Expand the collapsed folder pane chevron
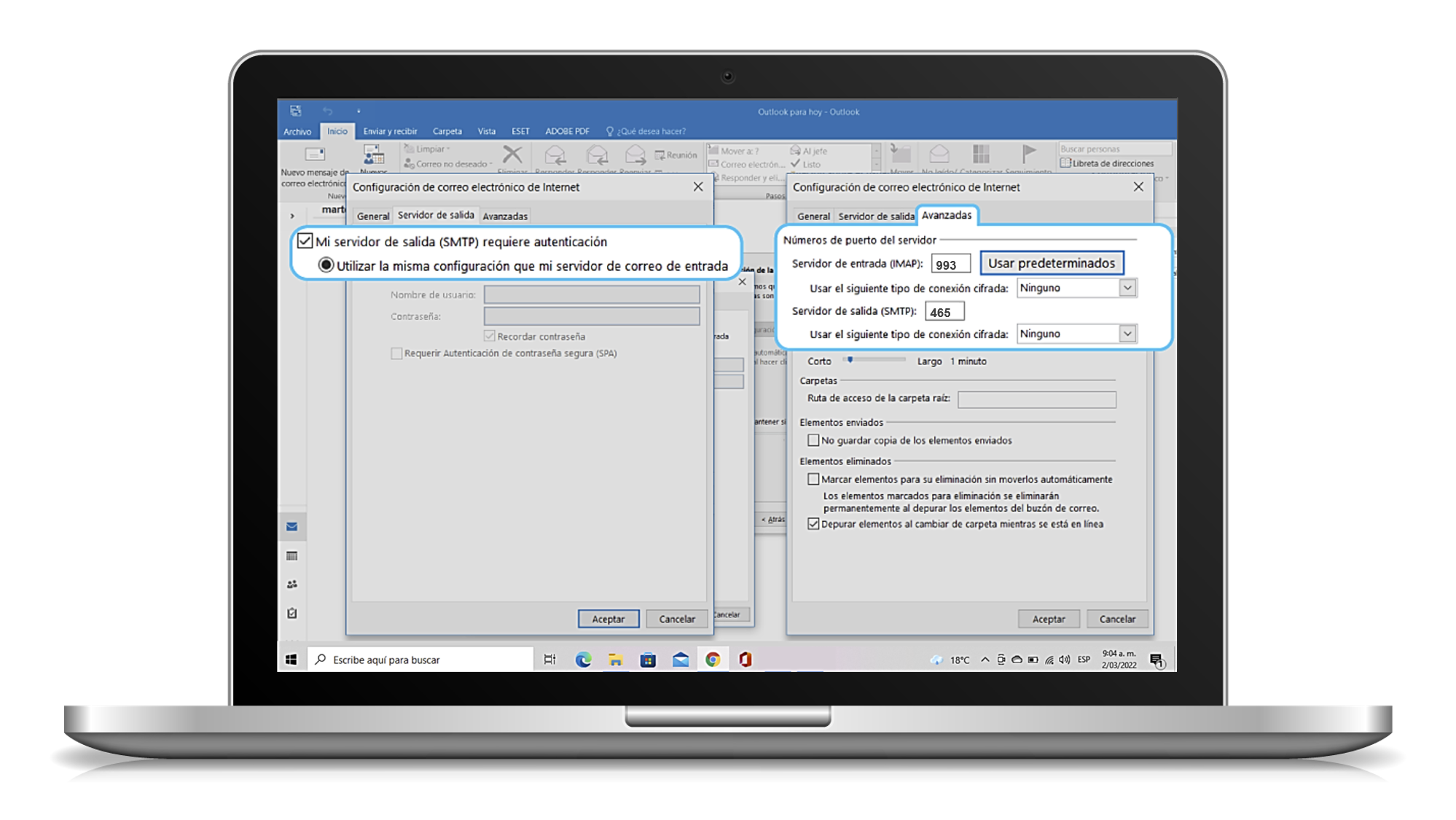The height and width of the screenshot is (820, 1456). (292, 216)
